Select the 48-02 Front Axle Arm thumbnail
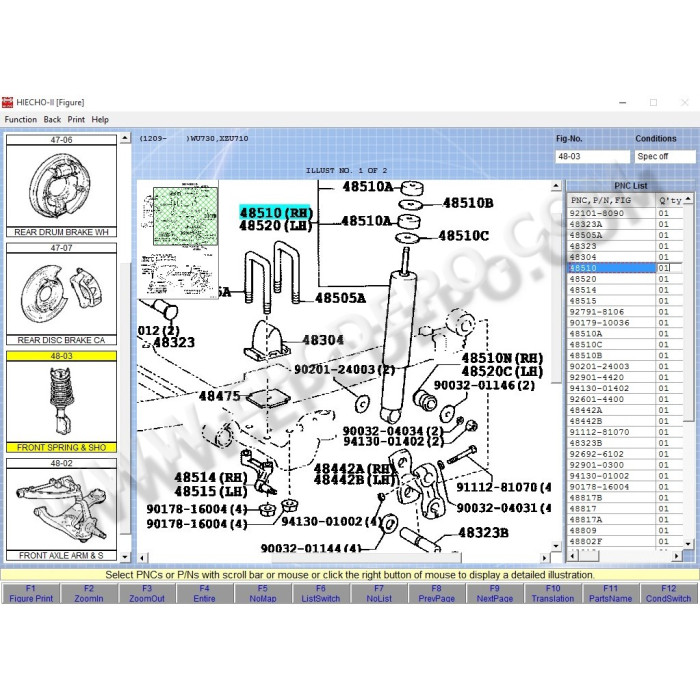Image resolution: width=700 pixels, height=700 pixels. tap(61, 509)
